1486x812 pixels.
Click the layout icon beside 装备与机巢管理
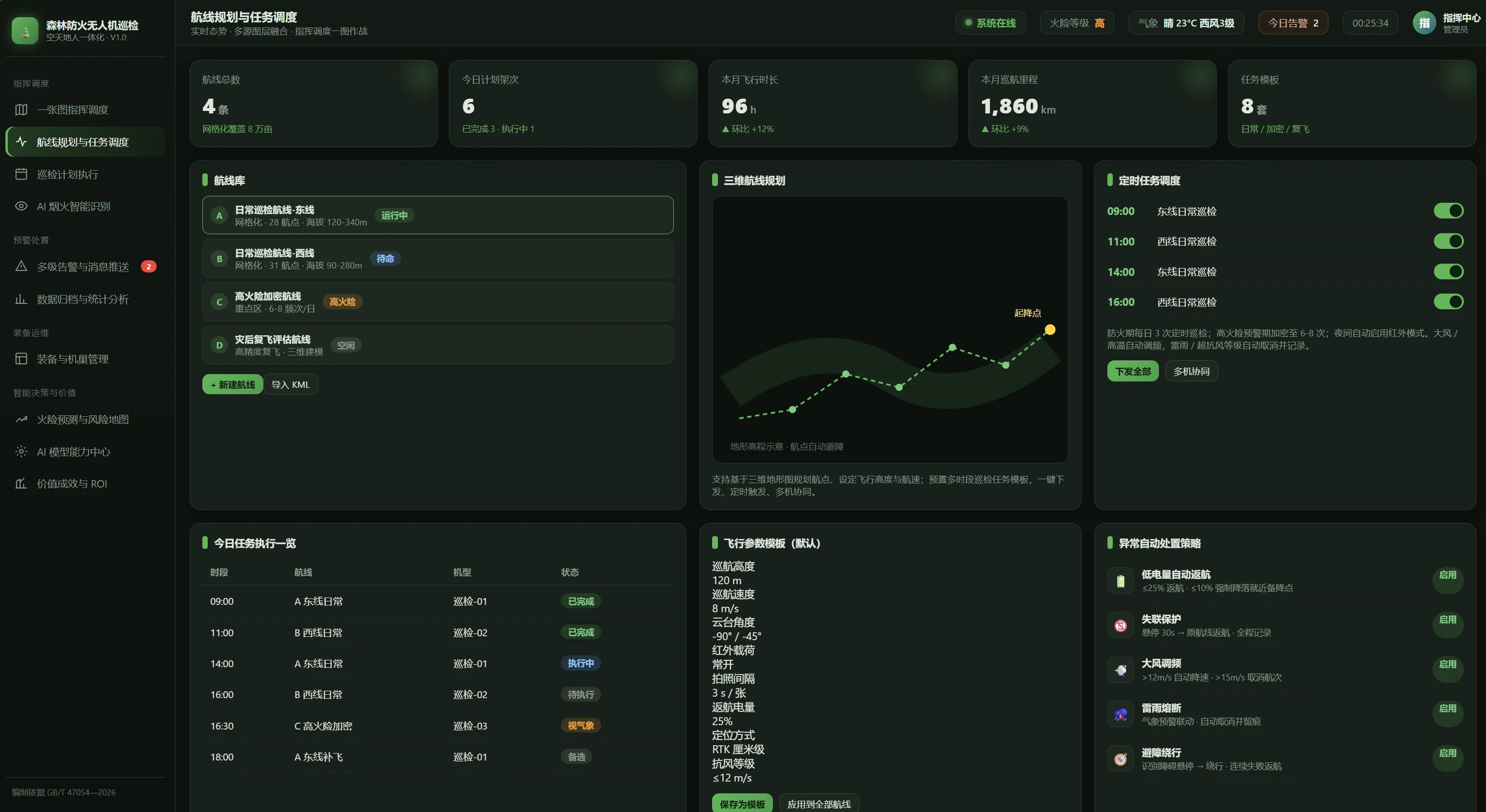(x=21, y=359)
